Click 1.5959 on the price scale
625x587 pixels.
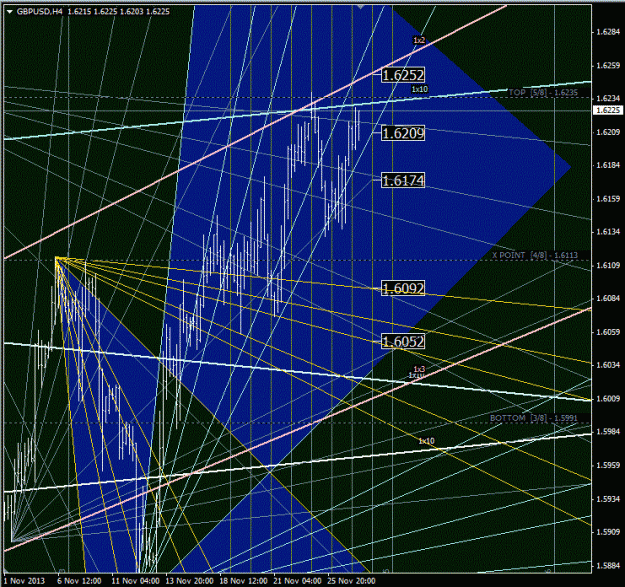pos(608,465)
